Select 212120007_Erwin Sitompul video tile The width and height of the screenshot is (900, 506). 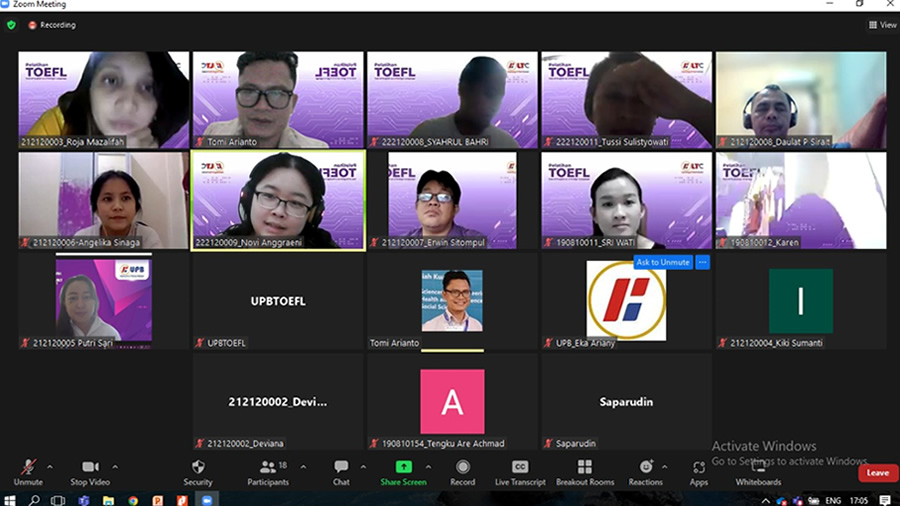[452, 200]
